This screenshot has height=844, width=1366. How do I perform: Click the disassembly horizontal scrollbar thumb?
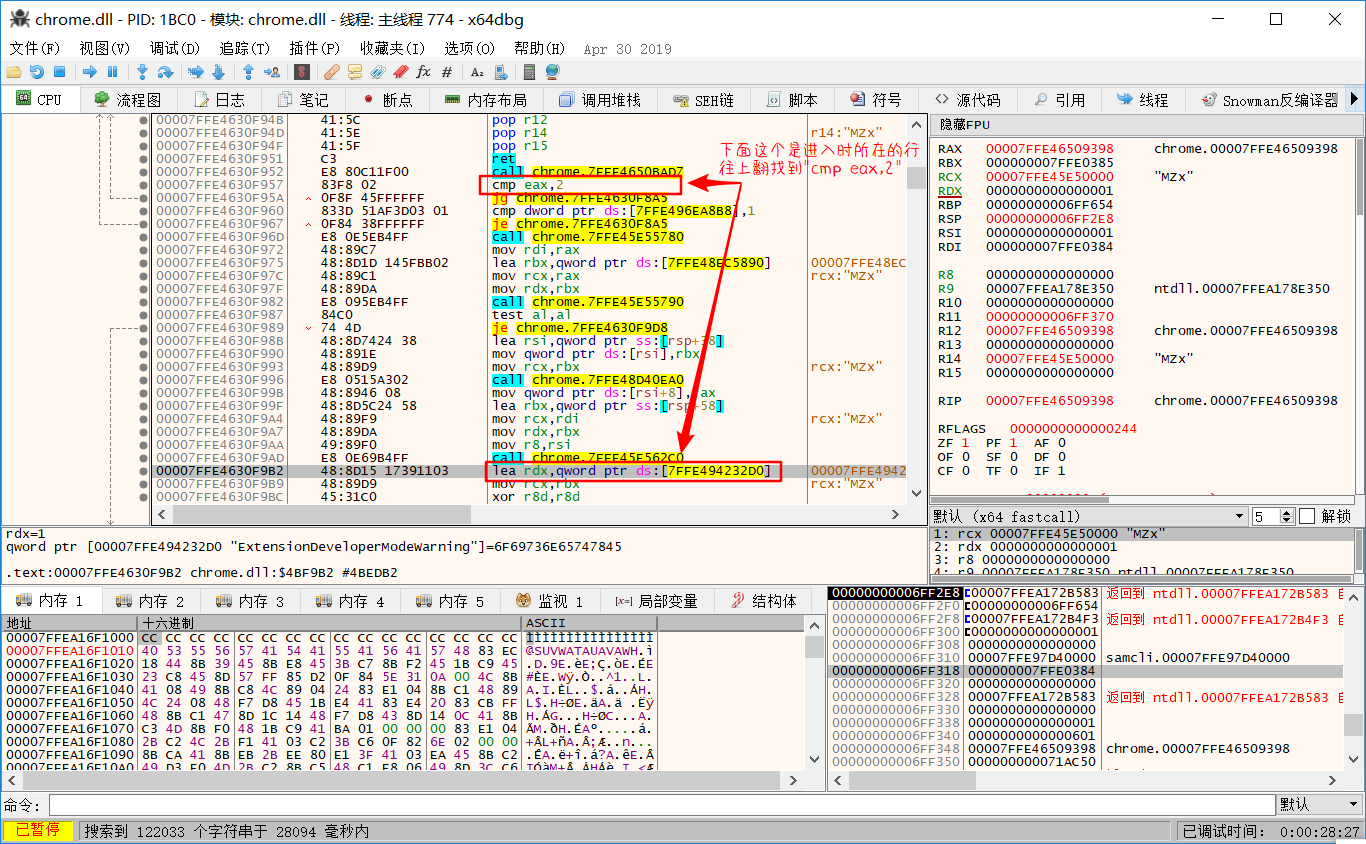click(x=320, y=514)
